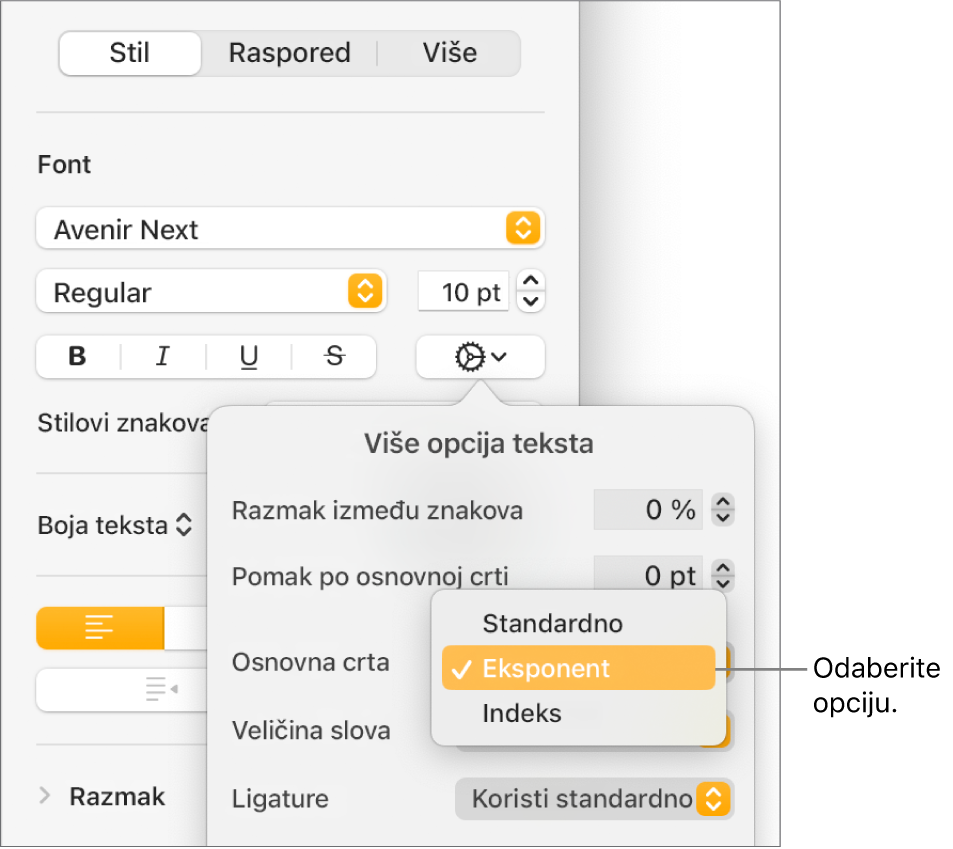
Task: Open the Regular typeface dropdown
Action: tap(210, 293)
